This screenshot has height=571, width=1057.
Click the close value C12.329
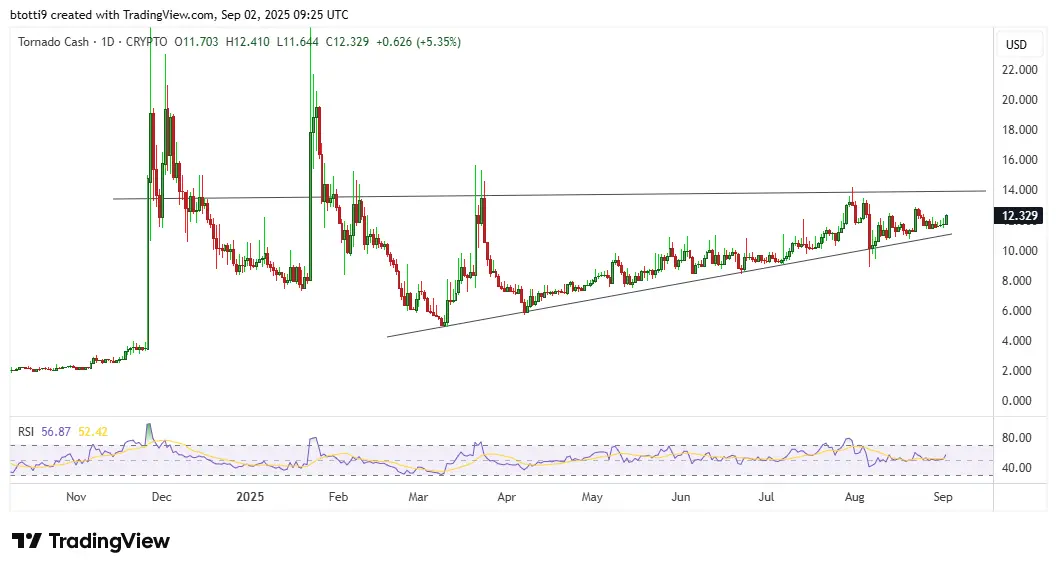[x=347, y=42]
